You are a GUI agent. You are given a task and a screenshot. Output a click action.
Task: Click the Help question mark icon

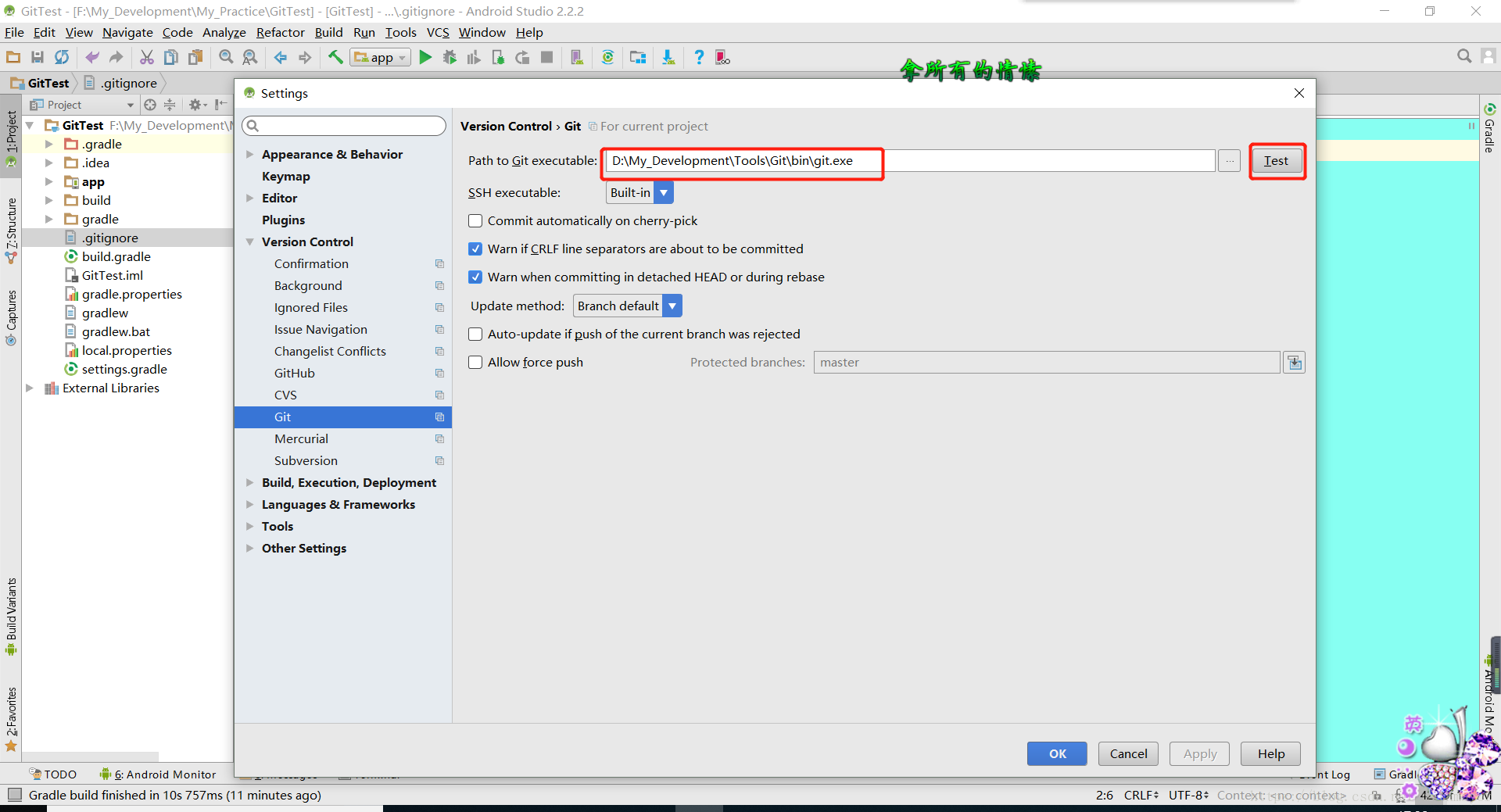pos(699,57)
